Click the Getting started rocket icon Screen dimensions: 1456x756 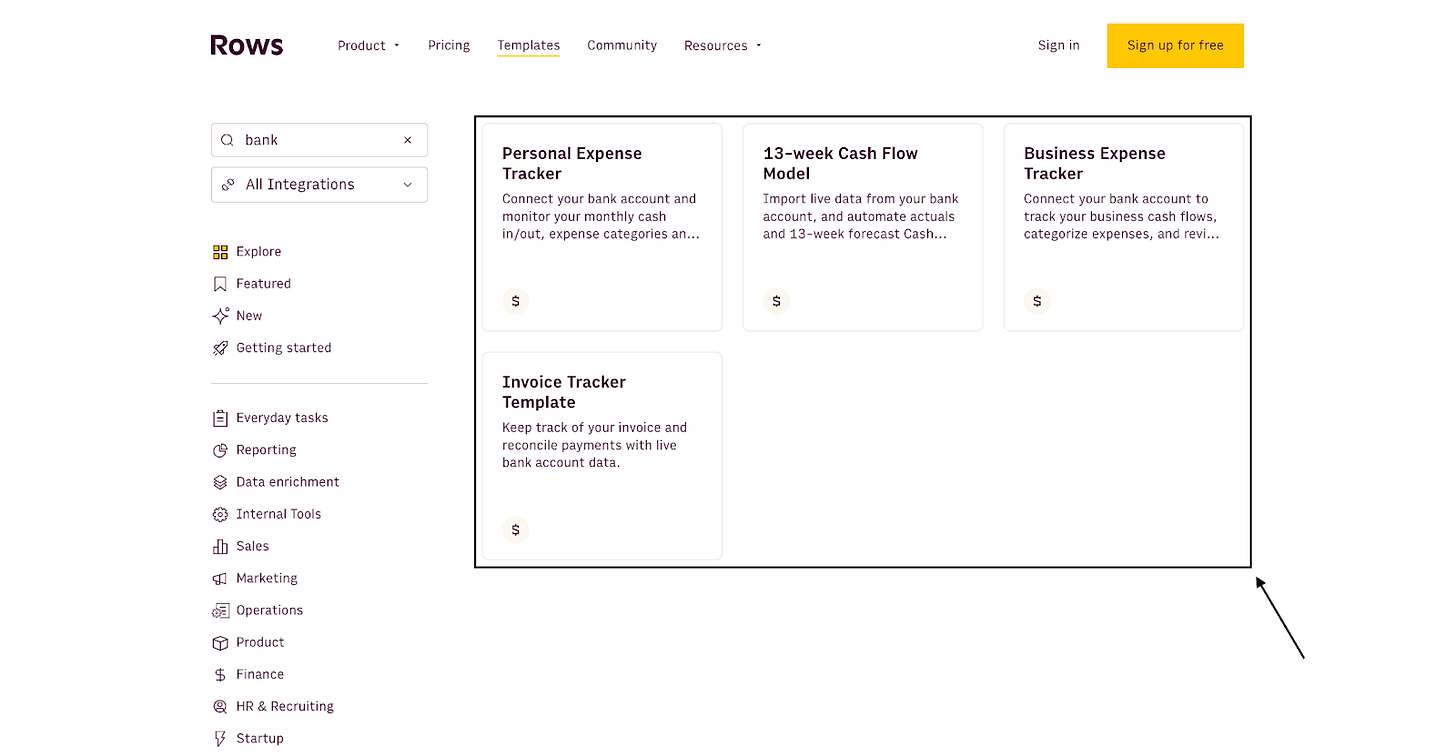click(x=220, y=348)
